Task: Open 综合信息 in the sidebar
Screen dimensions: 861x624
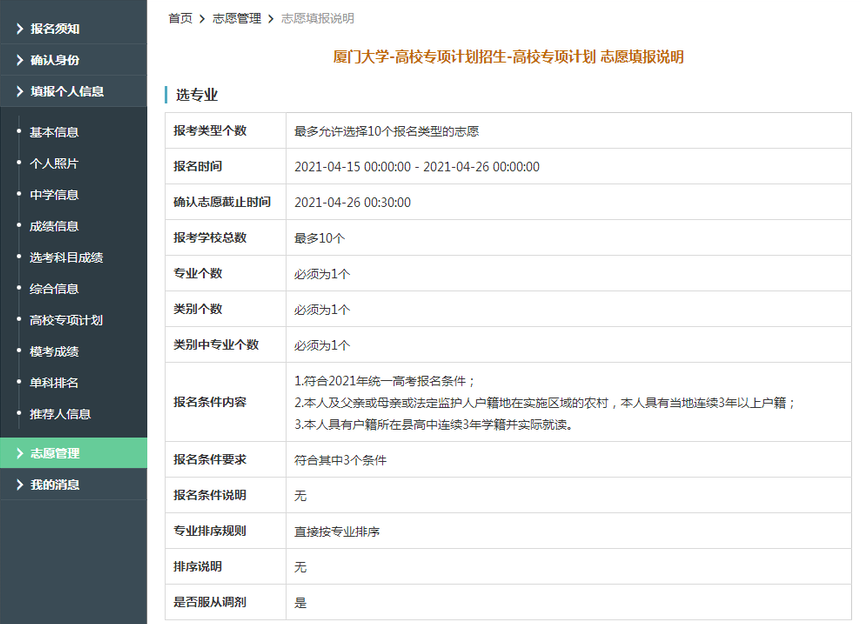Action: 54,289
